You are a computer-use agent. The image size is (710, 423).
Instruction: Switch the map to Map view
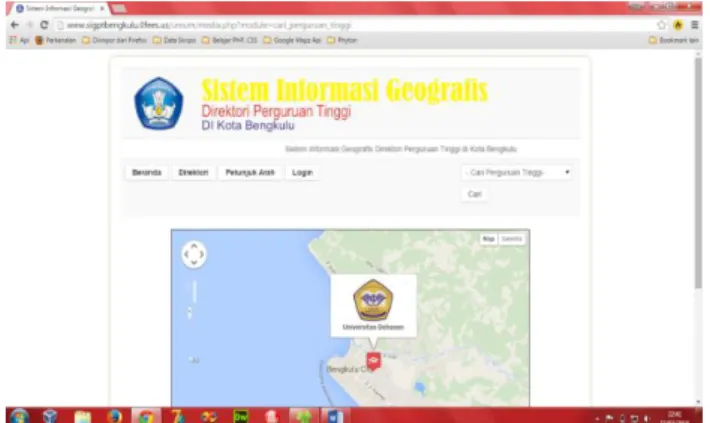[x=489, y=239]
